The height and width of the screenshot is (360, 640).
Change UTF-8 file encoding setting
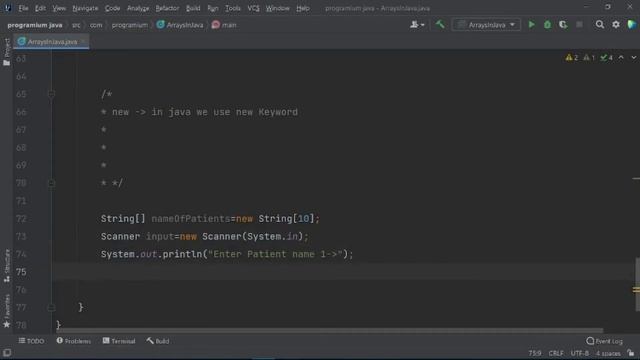(580, 353)
